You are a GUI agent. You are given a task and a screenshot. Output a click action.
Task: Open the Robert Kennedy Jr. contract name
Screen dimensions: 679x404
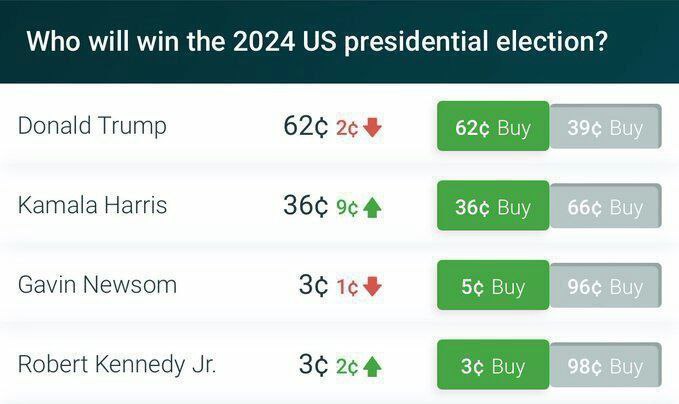(x=116, y=365)
